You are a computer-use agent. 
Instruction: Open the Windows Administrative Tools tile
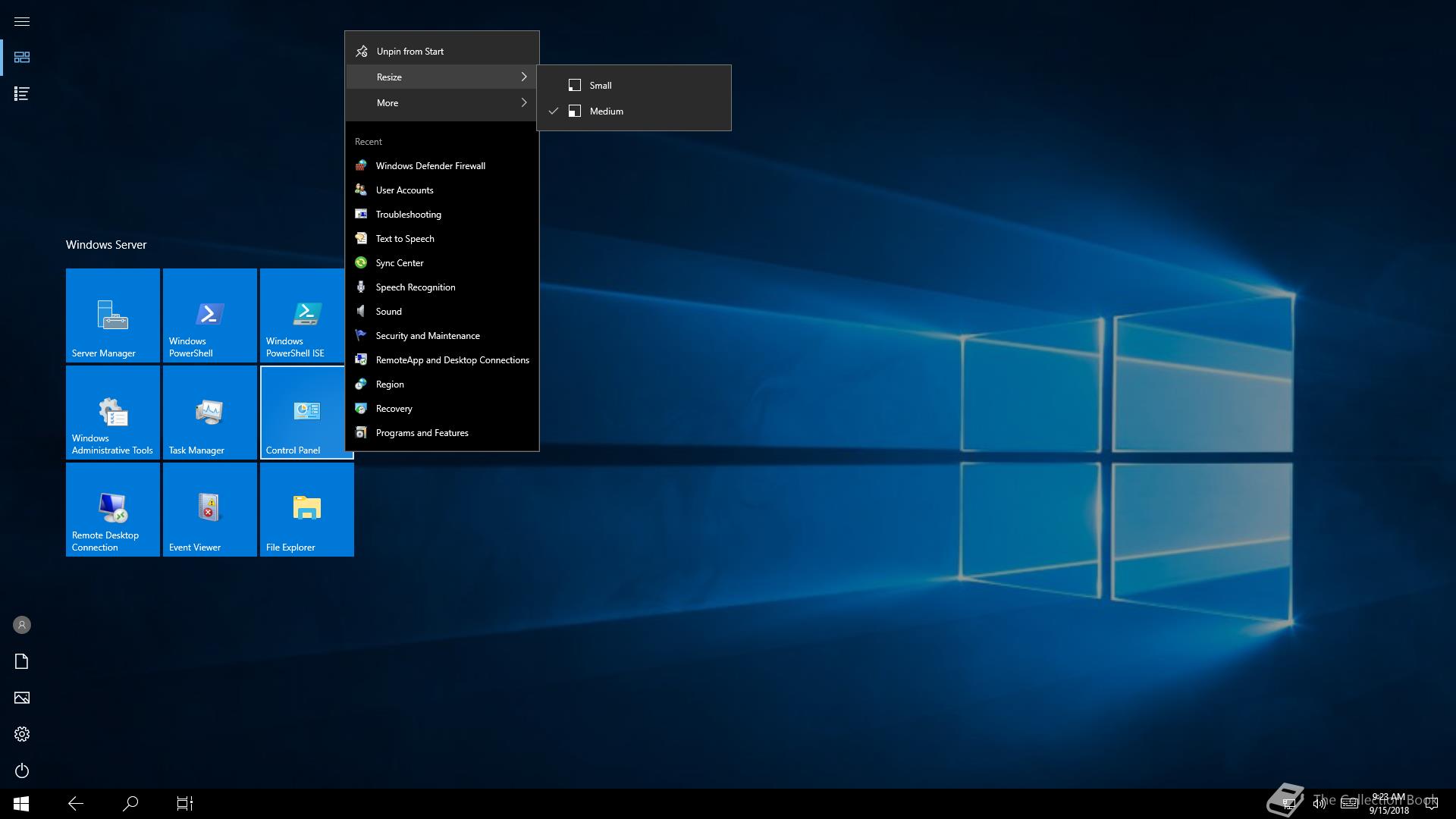(x=113, y=413)
